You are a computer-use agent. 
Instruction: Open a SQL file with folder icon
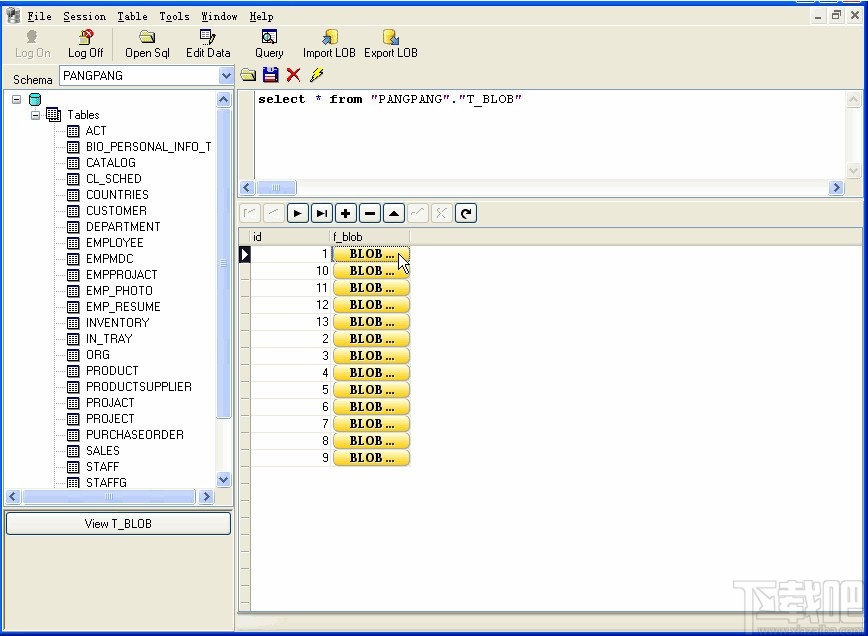[247, 74]
